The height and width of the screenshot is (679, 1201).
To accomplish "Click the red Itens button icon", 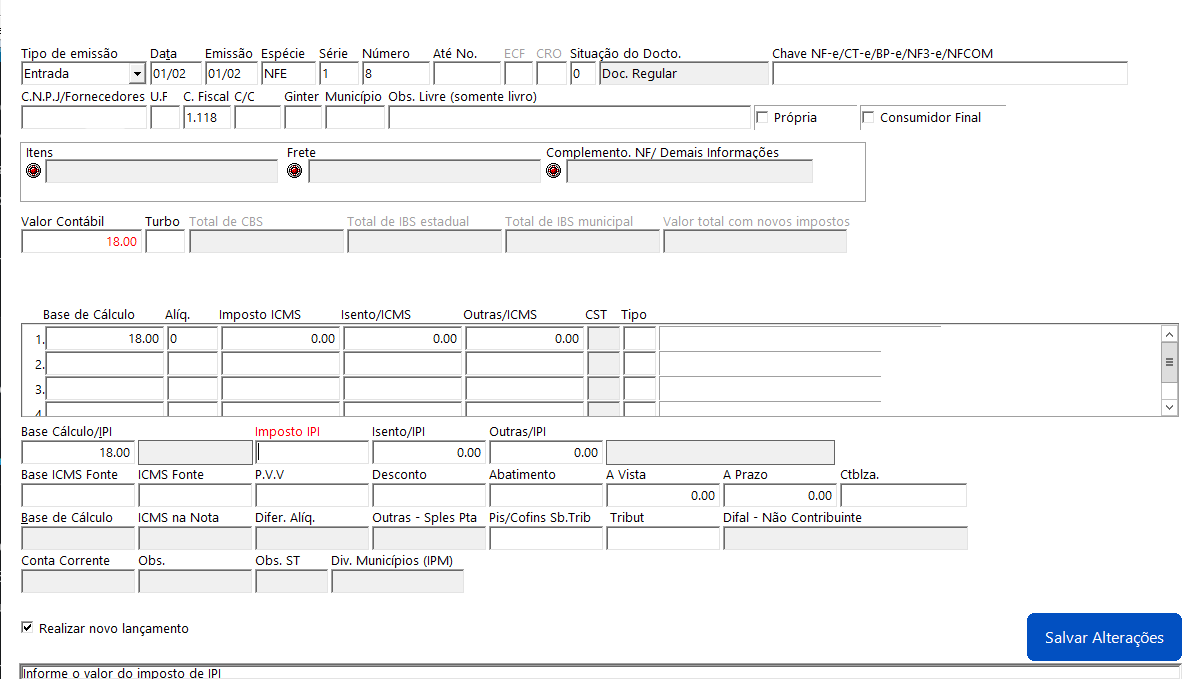I will [33, 171].
